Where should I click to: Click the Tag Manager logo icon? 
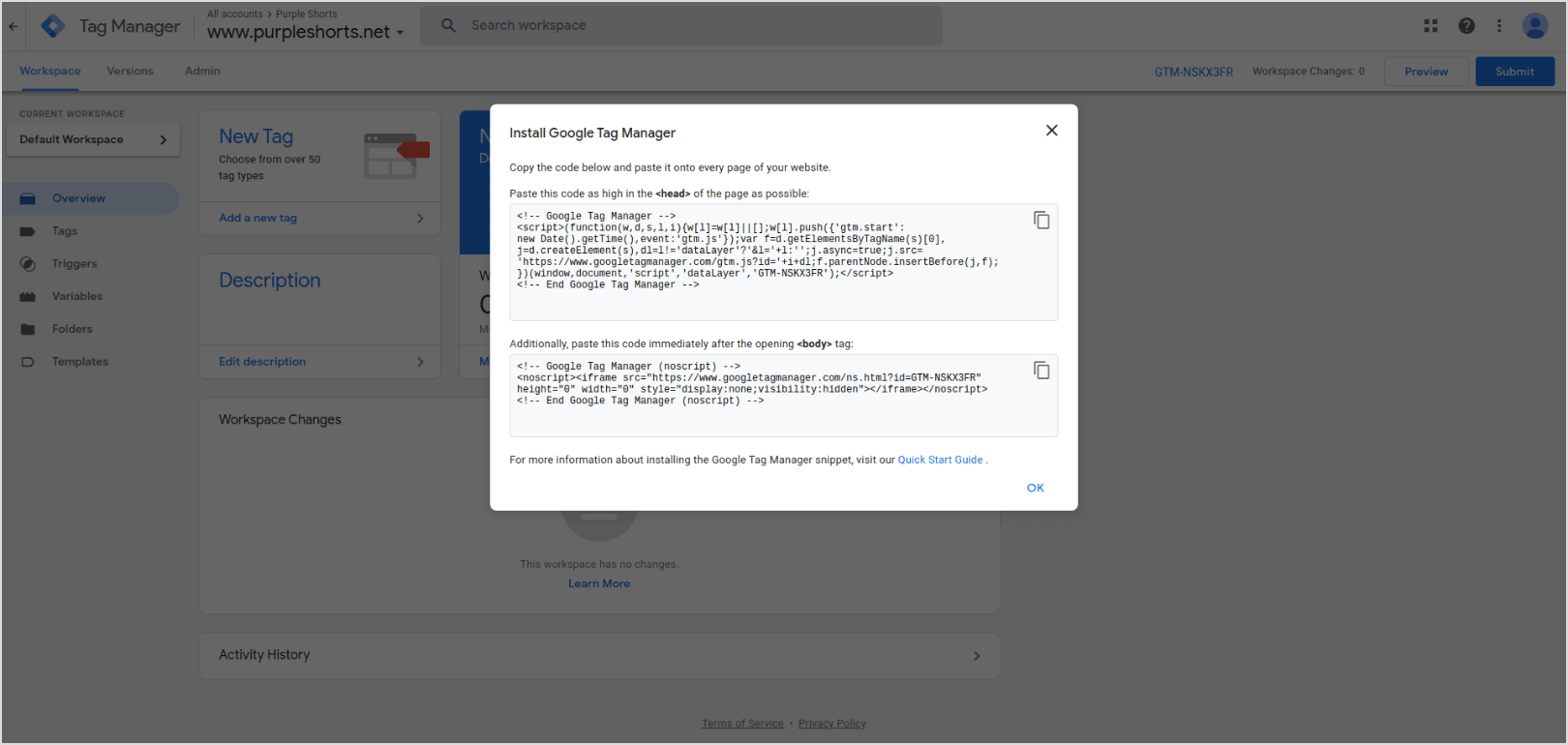click(x=53, y=26)
